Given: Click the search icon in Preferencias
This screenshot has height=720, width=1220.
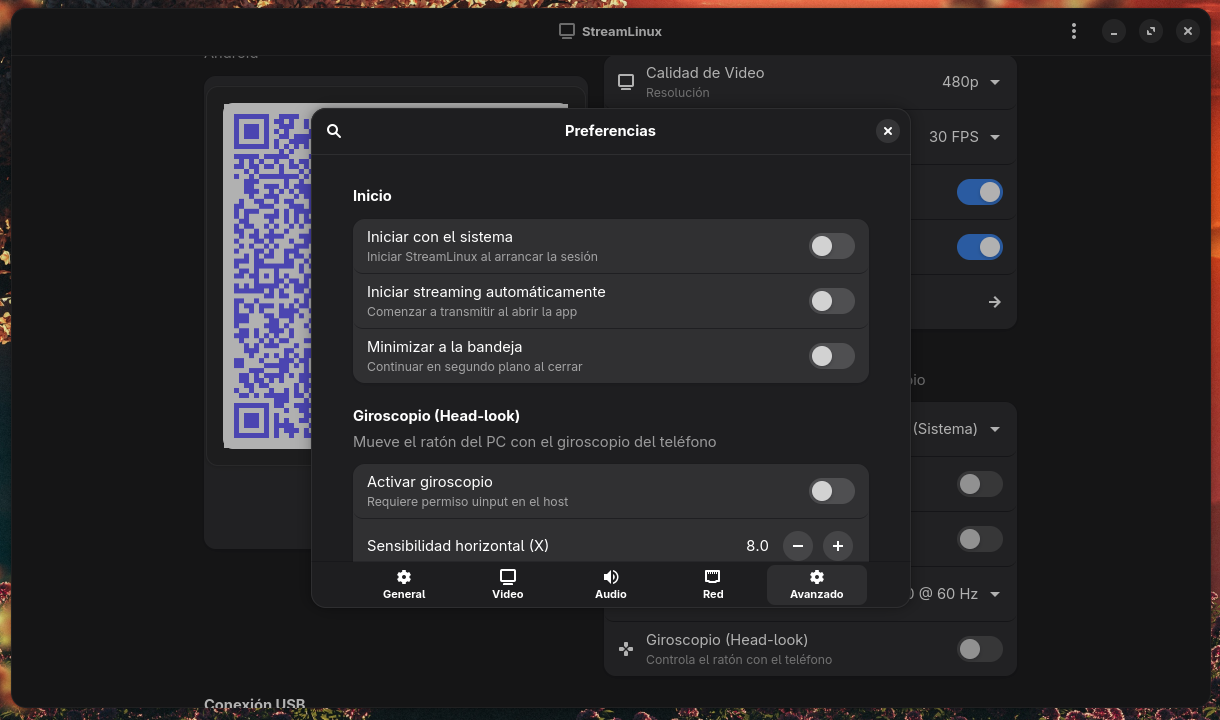Looking at the screenshot, I should coord(334,131).
